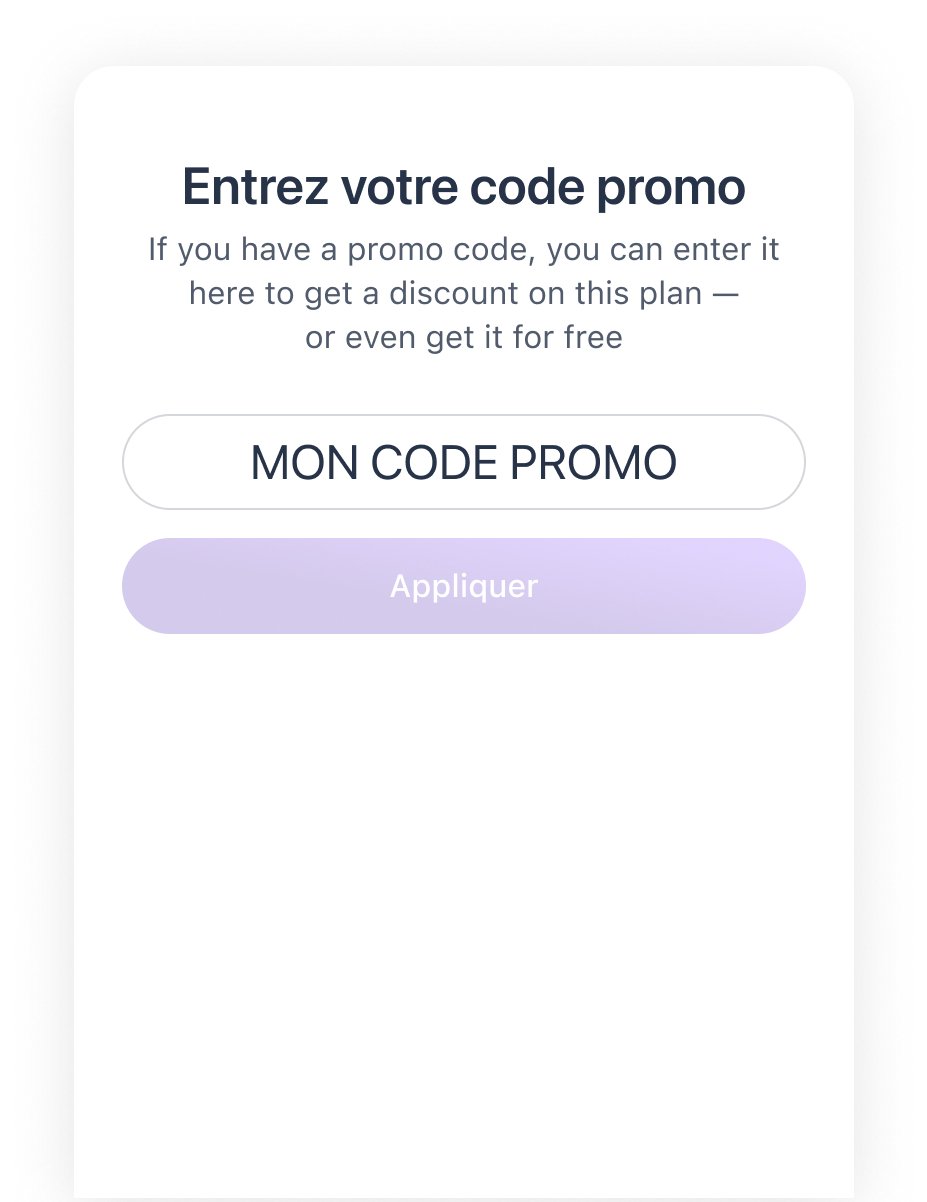Click the right edge of promo input

click(778, 462)
